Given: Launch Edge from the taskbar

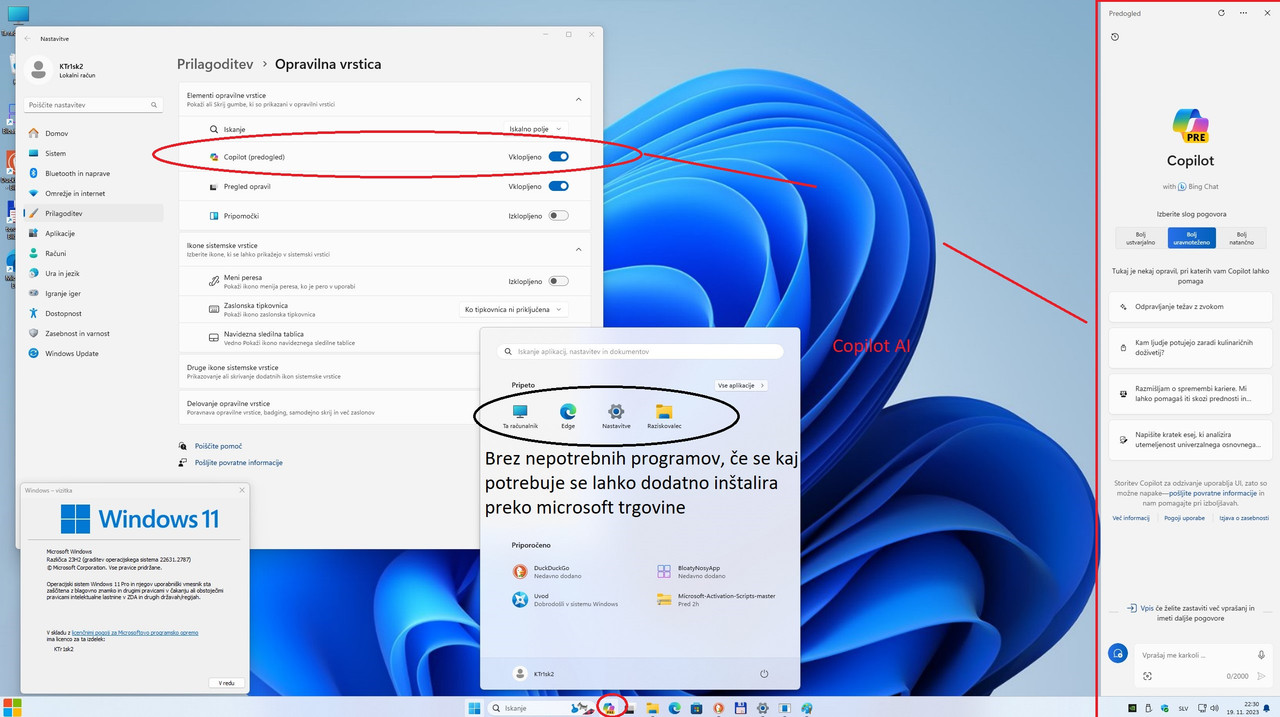Looking at the screenshot, I should click(x=675, y=708).
